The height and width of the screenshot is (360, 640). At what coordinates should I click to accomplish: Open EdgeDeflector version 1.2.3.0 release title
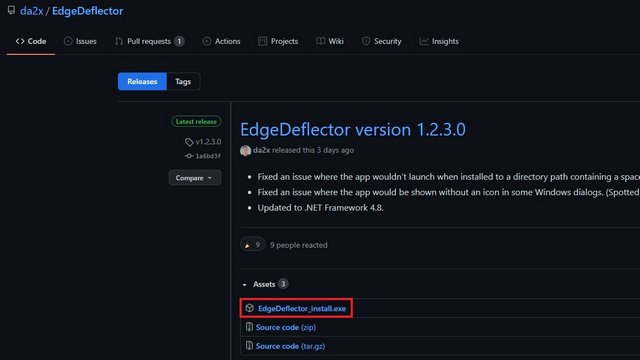point(353,130)
